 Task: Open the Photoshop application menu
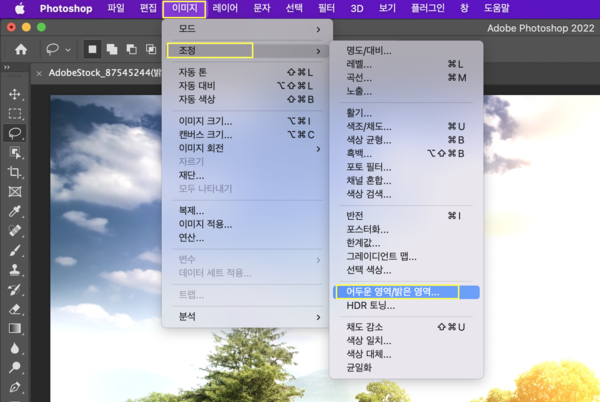click(x=66, y=8)
